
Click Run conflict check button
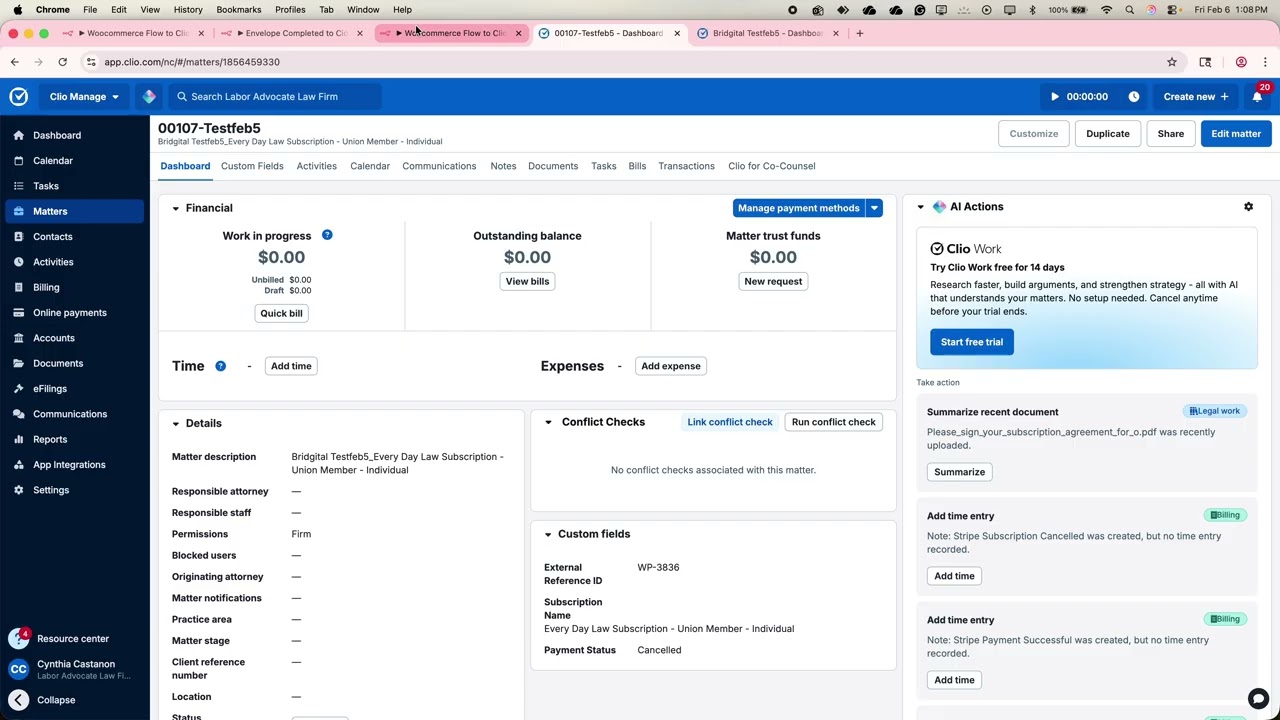pos(834,422)
